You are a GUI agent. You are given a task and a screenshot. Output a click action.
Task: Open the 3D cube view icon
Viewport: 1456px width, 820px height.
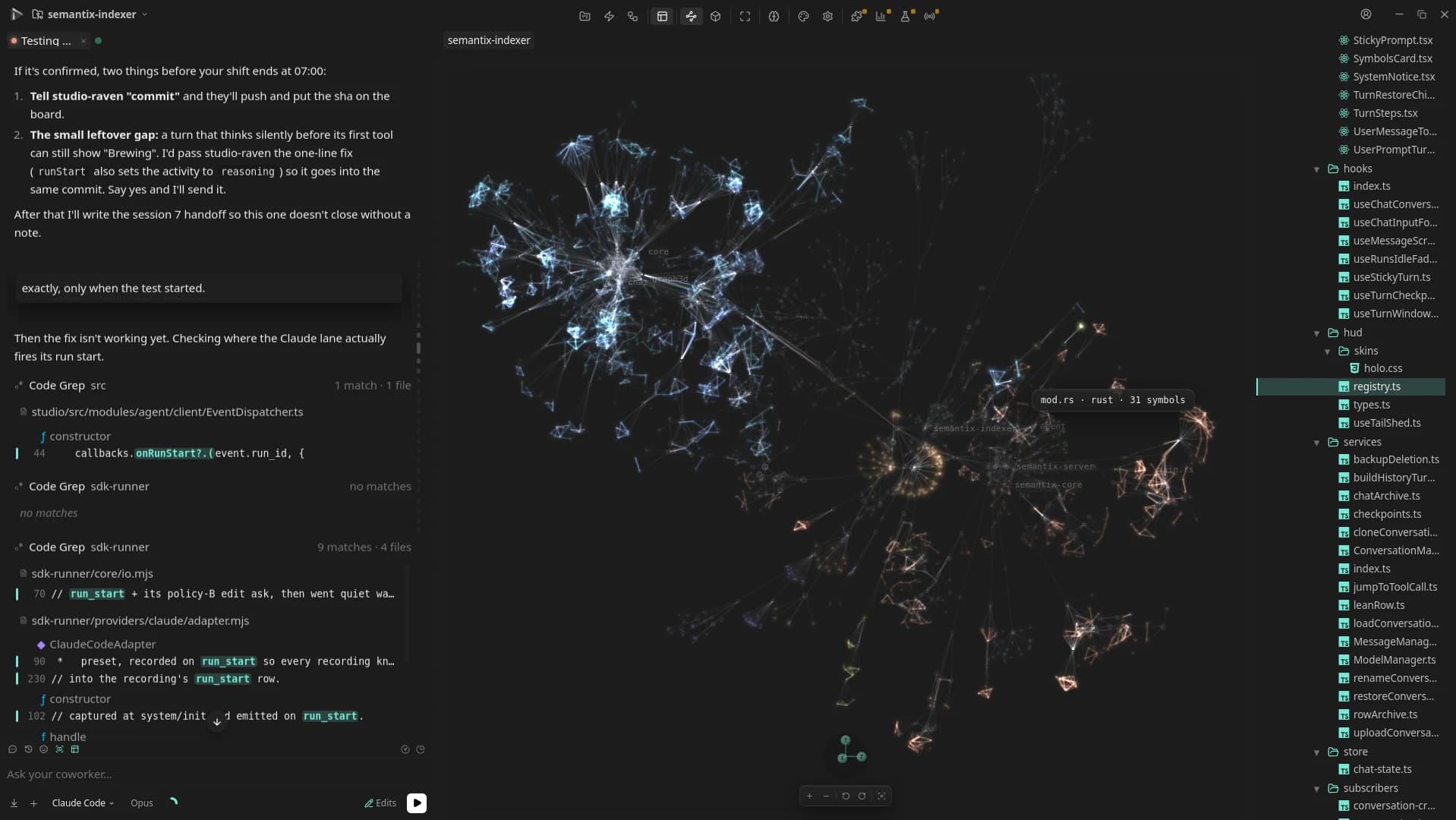[715, 16]
